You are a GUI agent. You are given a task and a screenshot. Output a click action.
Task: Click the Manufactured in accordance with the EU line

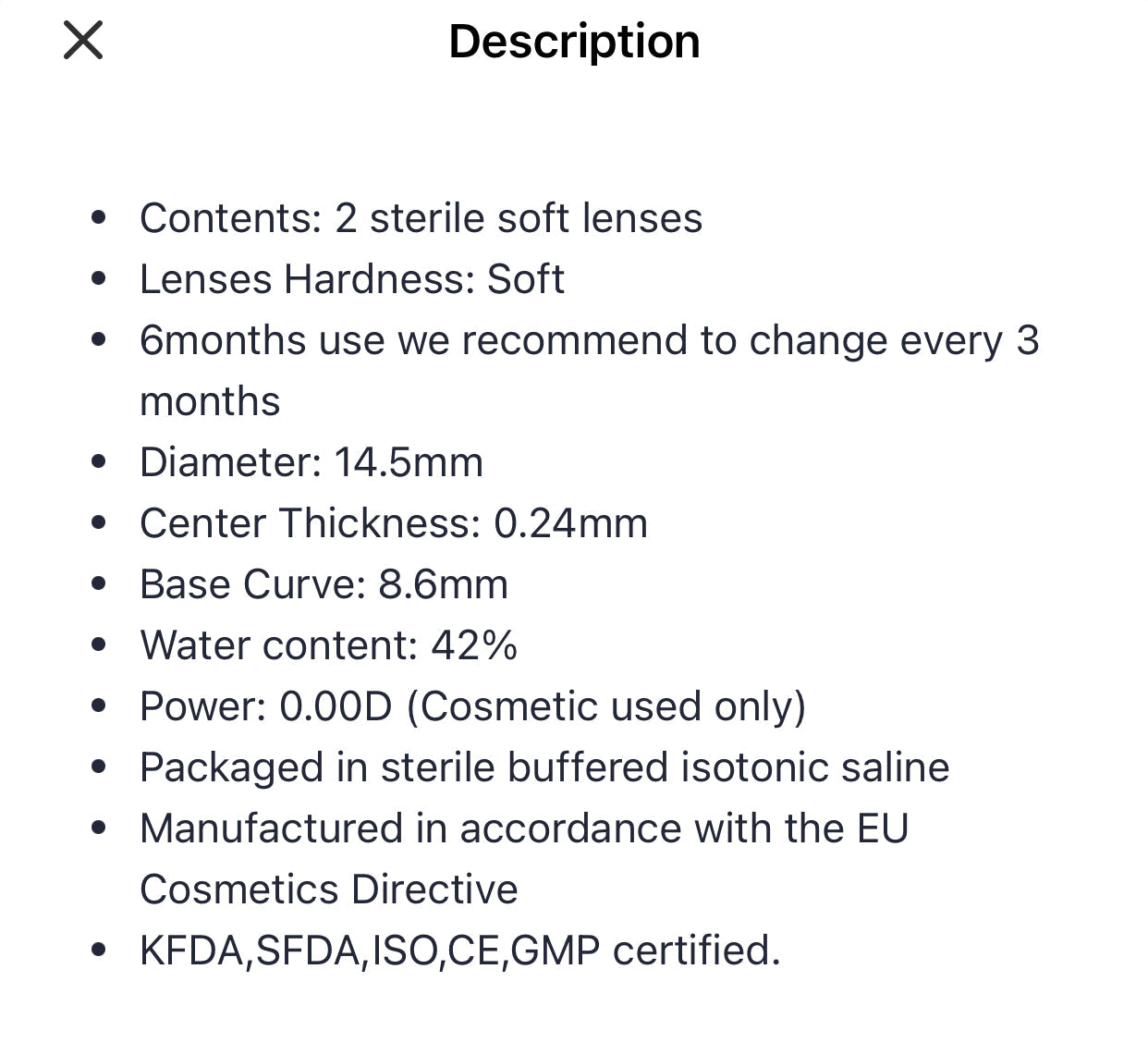pos(523,828)
